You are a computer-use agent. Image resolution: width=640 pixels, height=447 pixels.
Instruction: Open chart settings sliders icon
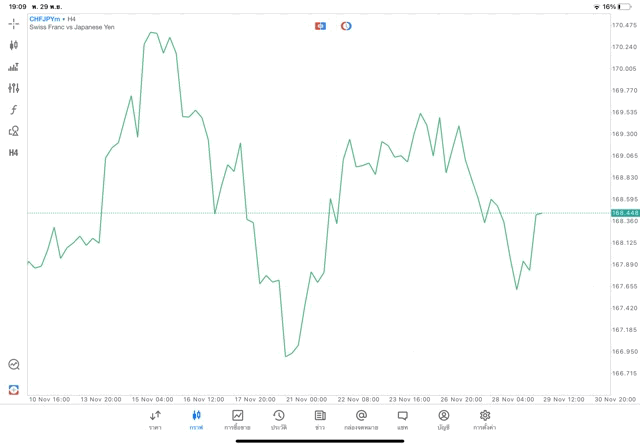click(13, 88)
